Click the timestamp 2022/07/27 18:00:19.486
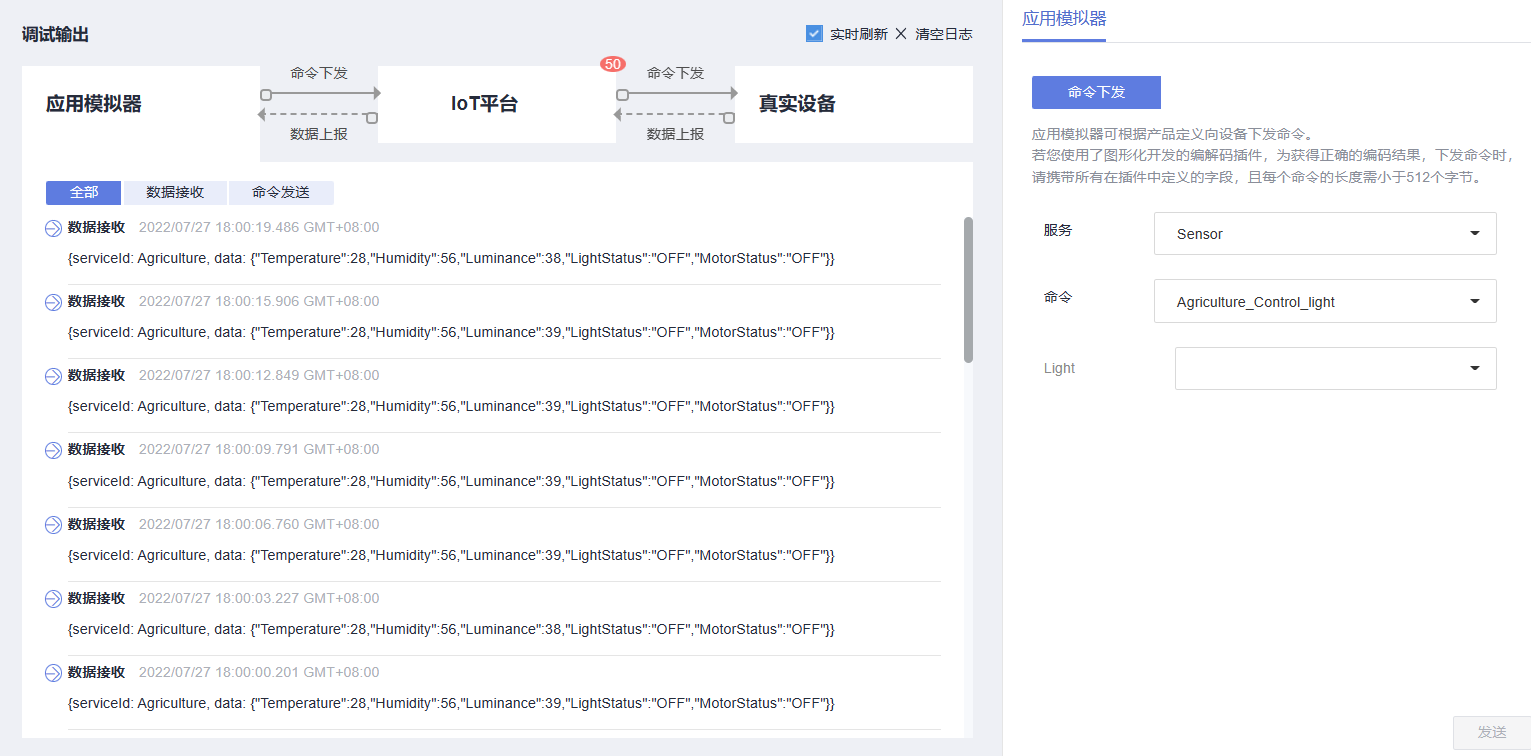Screen dimensions: 1531x756 pos(259,227)
